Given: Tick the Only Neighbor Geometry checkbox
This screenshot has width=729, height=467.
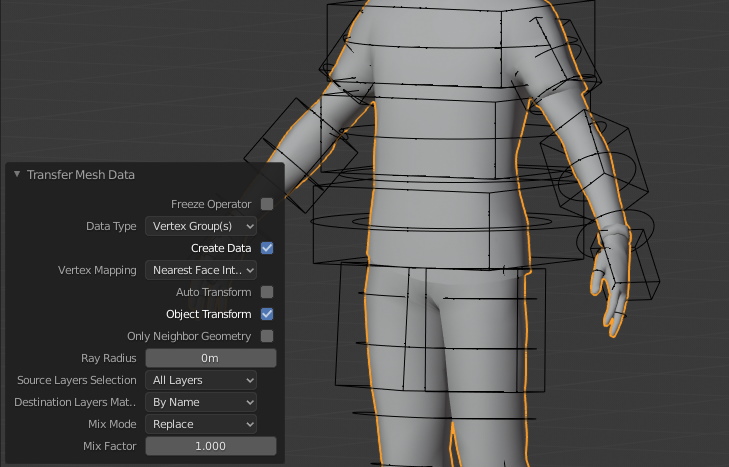Looking at the screenshot, I should (267, 336).
